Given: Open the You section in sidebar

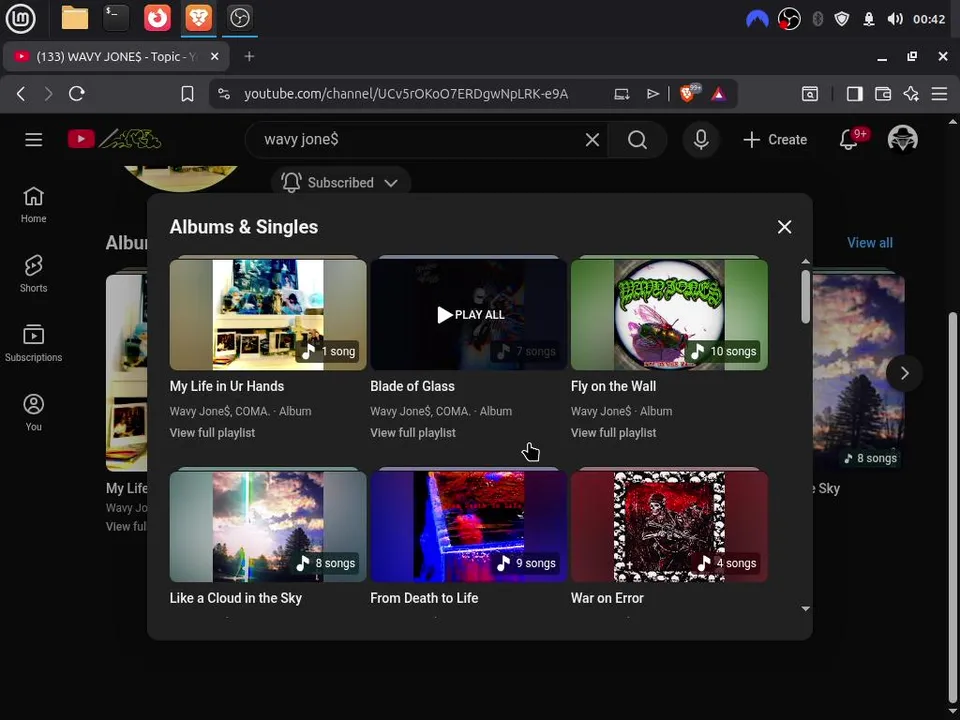Looking at the screenshot, I should (34, 413).
